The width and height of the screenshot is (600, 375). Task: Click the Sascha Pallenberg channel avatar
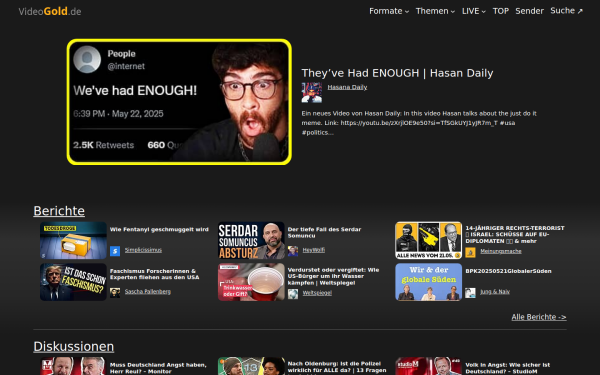tap(115, 292)
